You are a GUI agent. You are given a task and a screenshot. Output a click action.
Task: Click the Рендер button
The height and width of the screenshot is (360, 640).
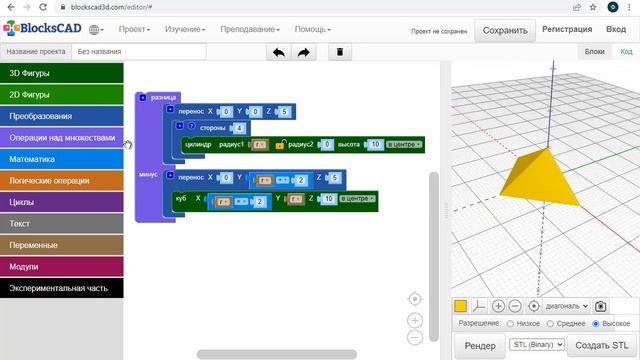[x=480, y=346]
